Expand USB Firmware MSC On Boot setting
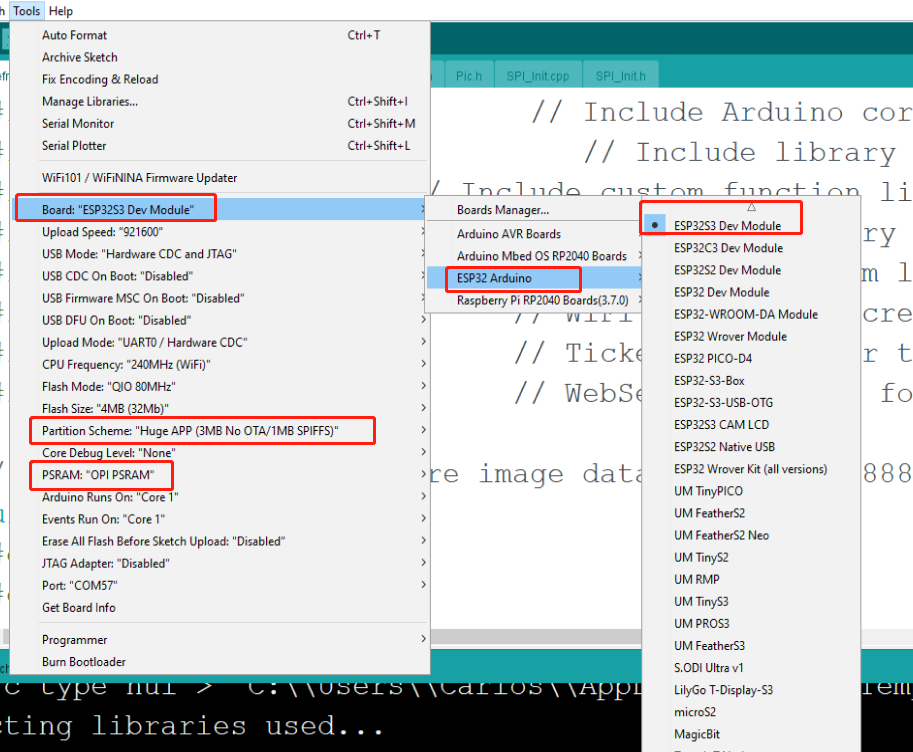The height and width of the screenshot is (752, 913). coord(220,298)
